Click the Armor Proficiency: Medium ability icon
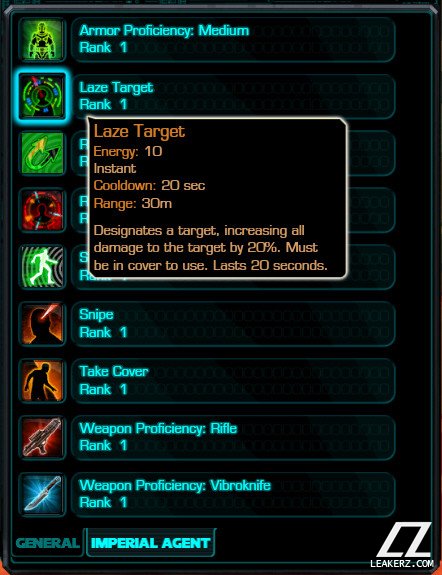 click(x=42, y=40)
